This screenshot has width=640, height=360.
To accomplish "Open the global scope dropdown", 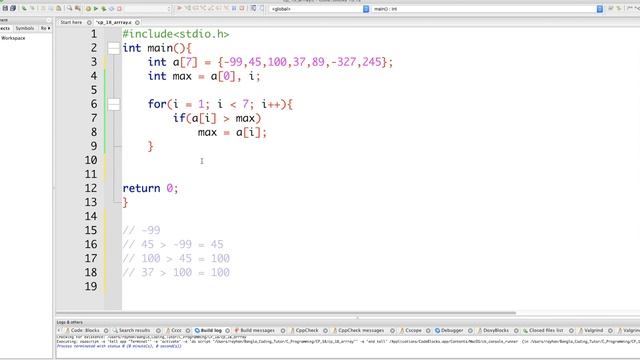I will pos(319,9).
